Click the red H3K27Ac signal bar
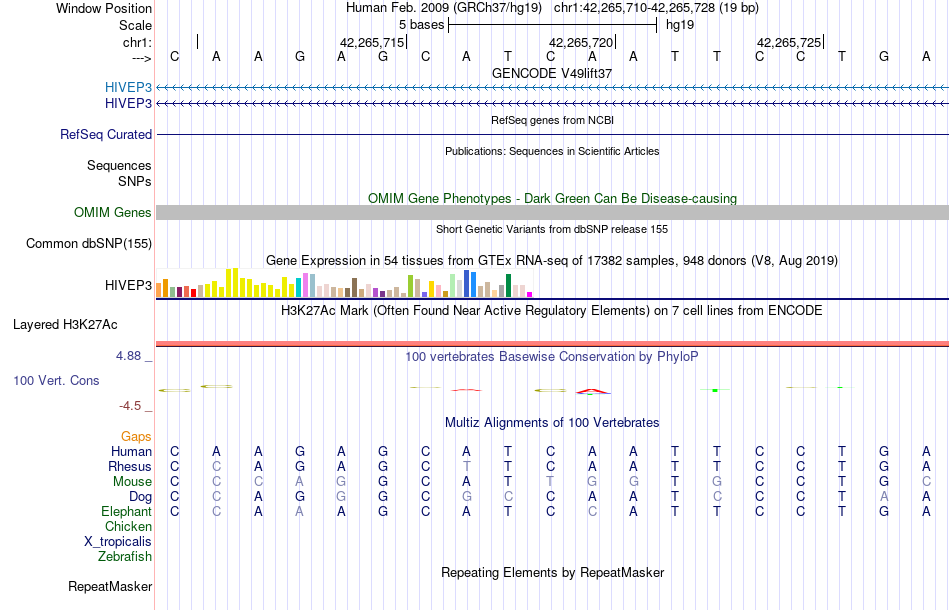Image resolution: width=950 pixels, height=610 pixels. point(553,343)
